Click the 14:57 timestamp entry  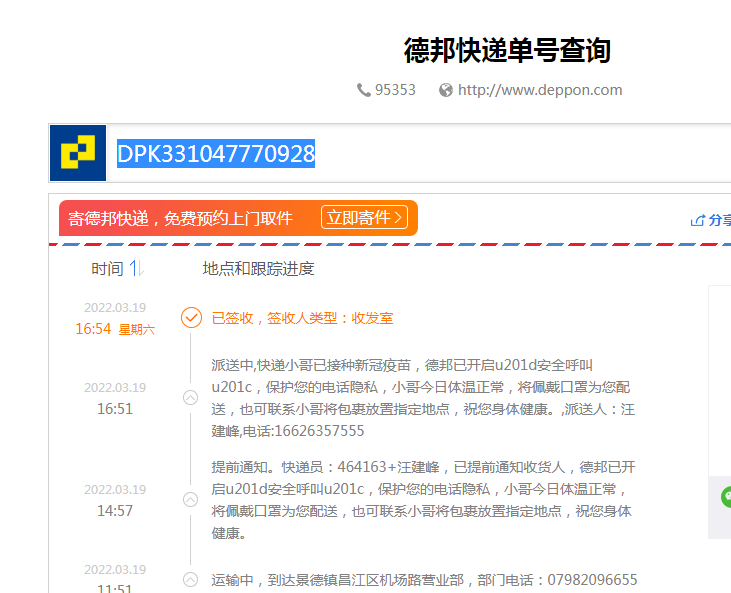[115, 510]
